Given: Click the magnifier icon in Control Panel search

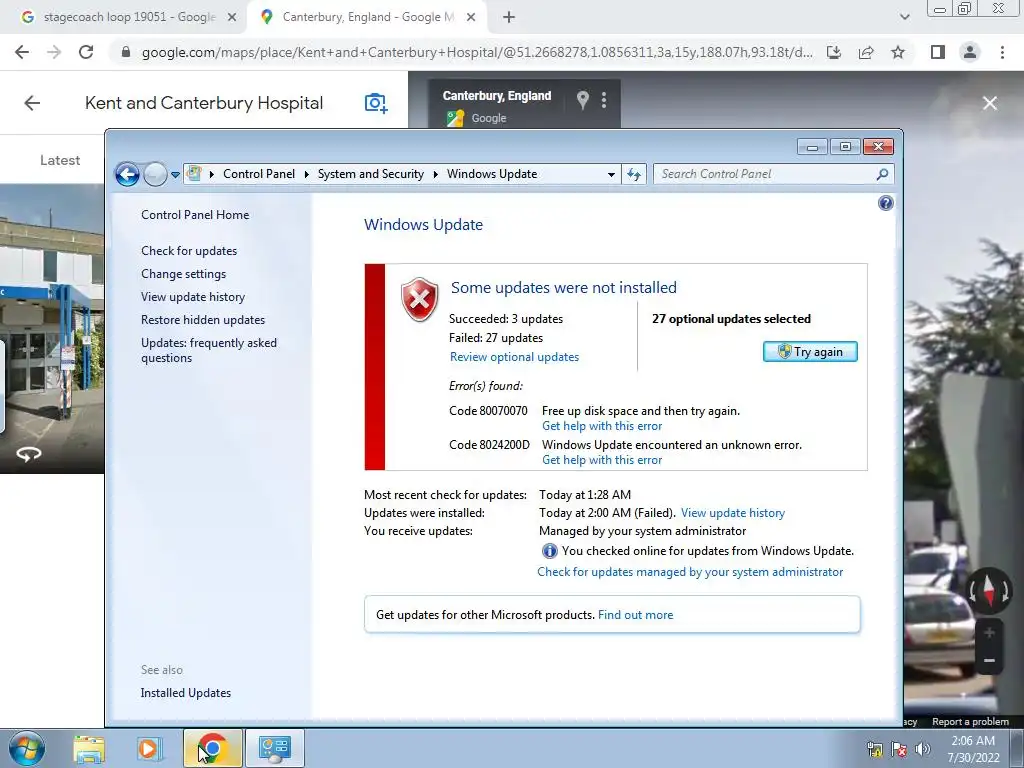Looking at the screenshot, I should tap(882, 174).
